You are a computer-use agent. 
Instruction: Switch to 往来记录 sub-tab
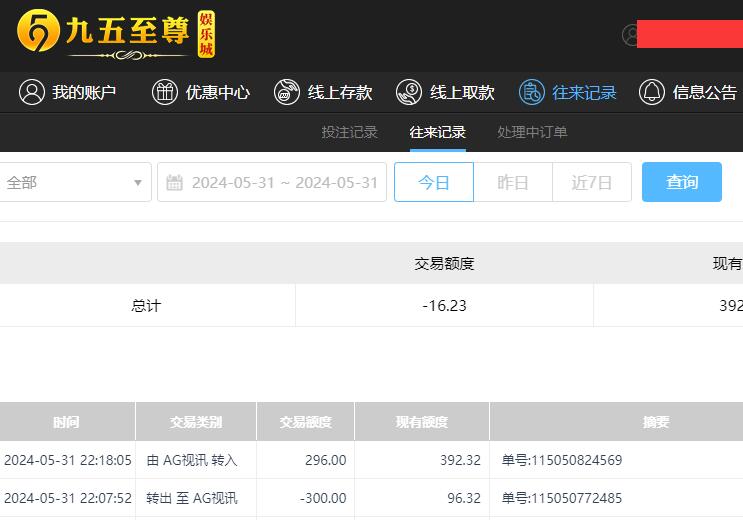(x=437, y=132)
